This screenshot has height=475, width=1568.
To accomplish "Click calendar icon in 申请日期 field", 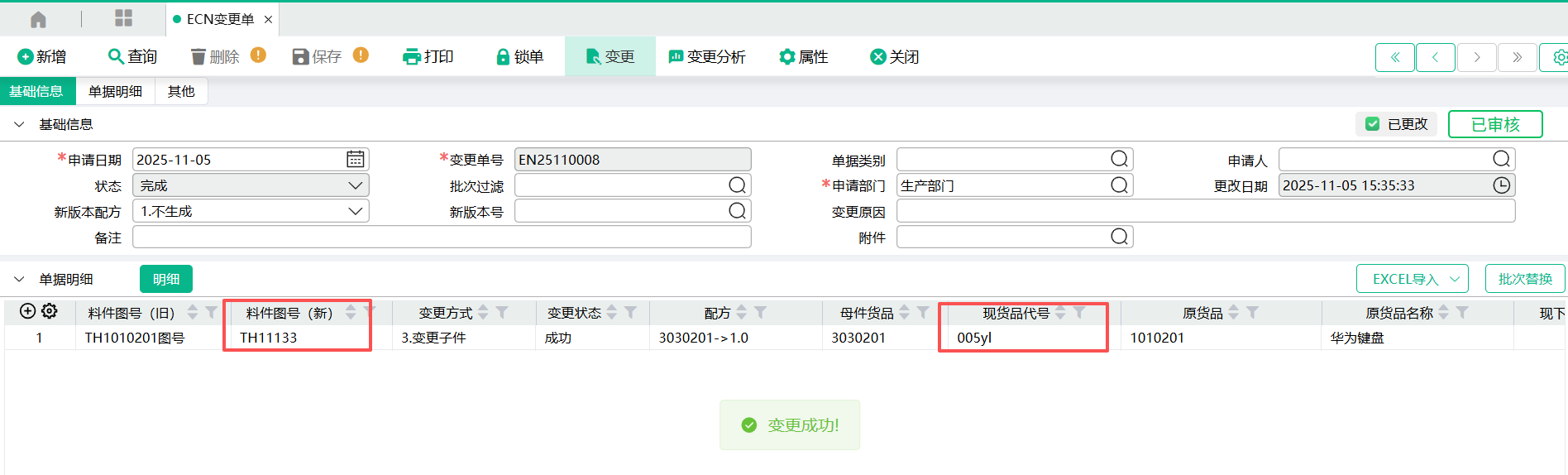I will click(355, 159).
